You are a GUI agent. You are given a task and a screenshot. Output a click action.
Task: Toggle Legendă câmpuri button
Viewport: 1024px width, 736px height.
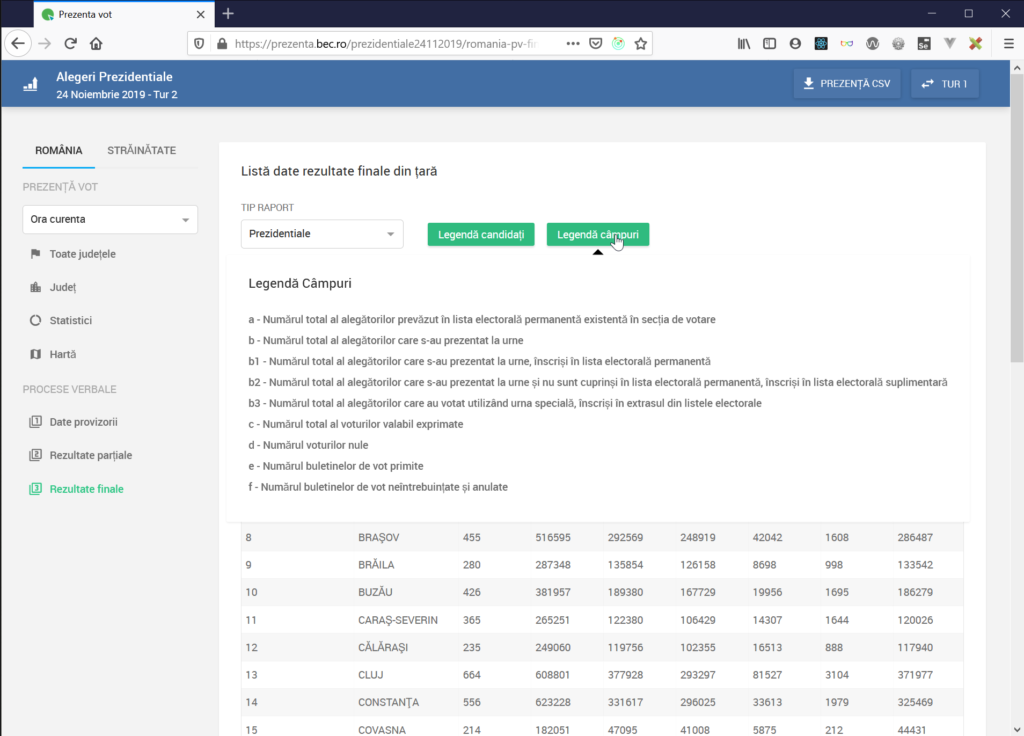[598, 234]
